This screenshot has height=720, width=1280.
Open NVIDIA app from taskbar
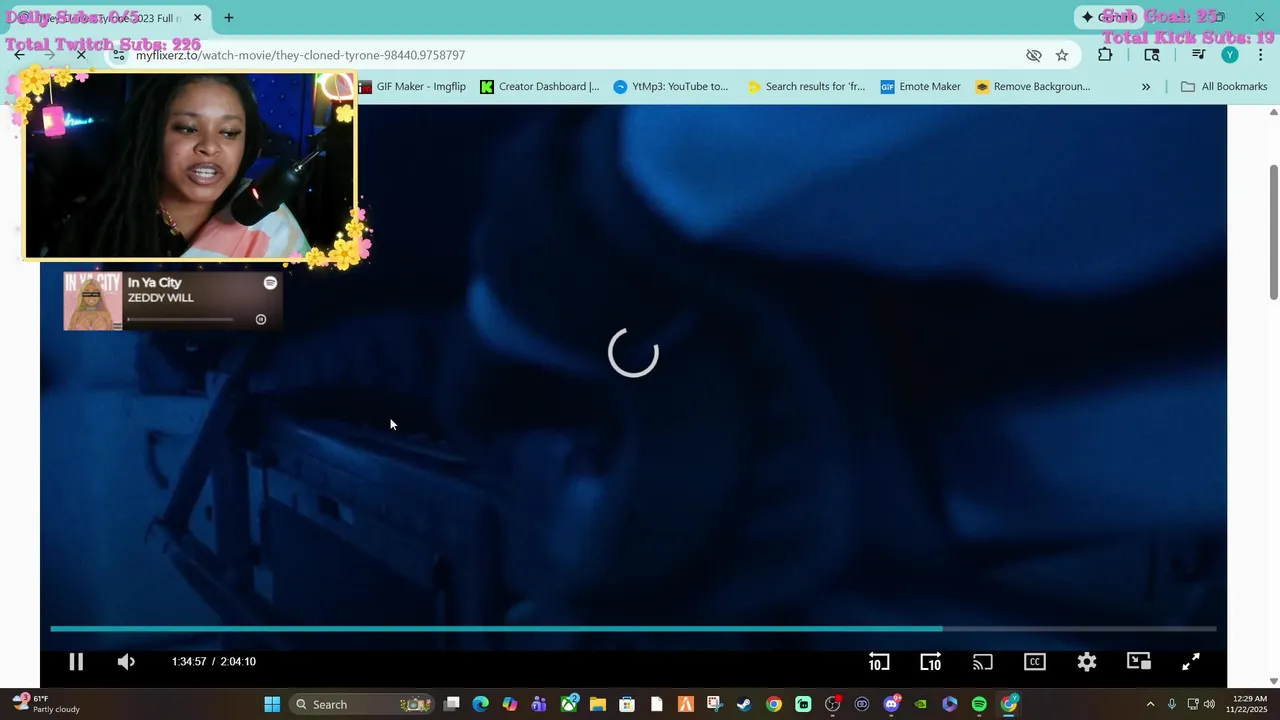(x=920, y=704)
